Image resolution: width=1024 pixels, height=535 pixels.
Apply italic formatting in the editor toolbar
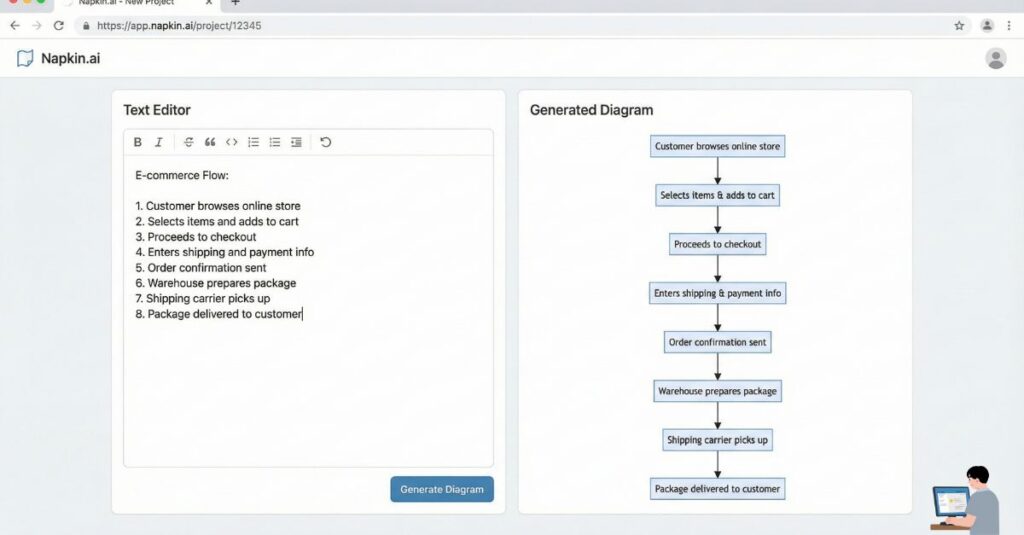[x=158, y=142]
